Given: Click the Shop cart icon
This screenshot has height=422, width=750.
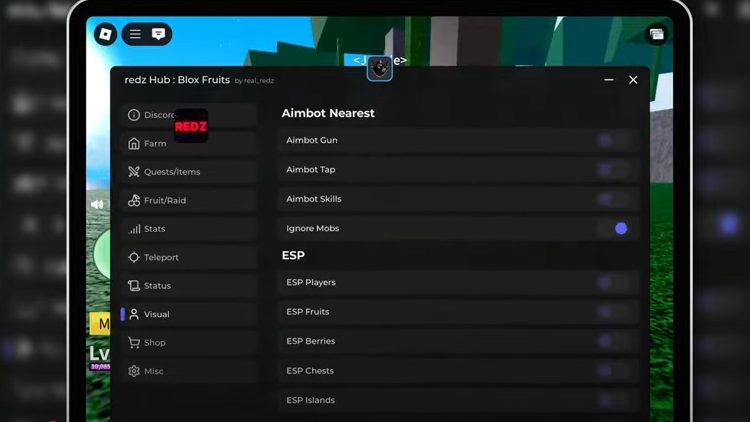Looking at the screenshot, I should point(134,343).
